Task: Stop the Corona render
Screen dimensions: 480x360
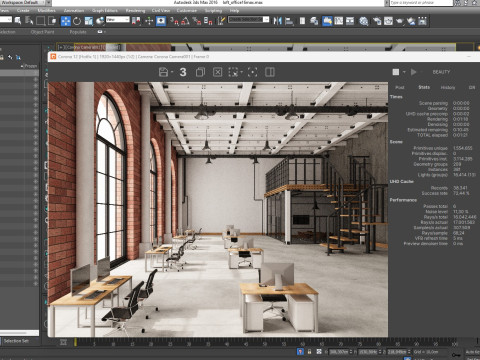Action: tap(396, 72)
